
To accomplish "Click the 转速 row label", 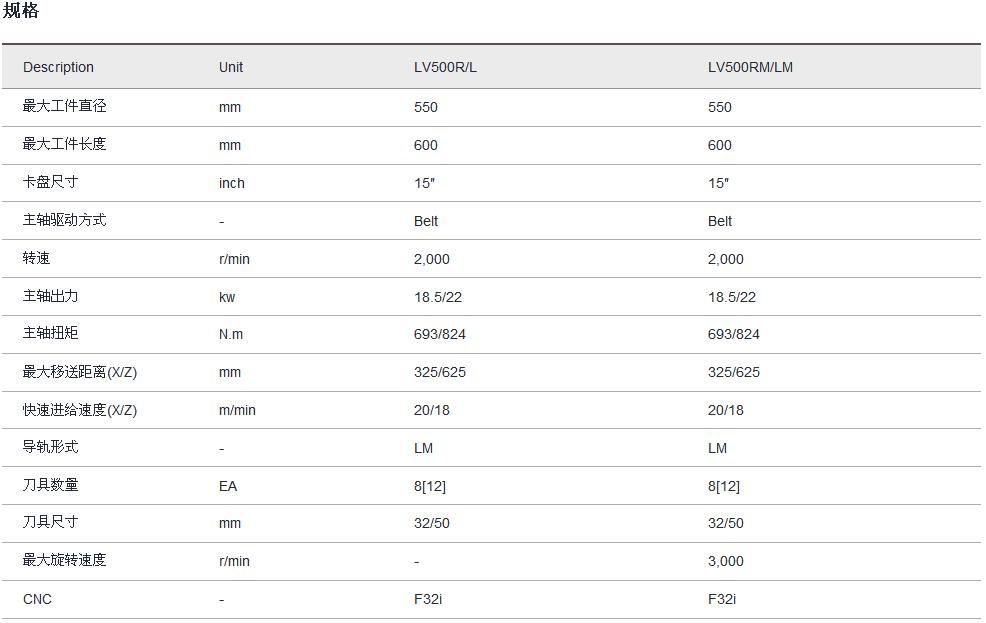I will 36,258.
